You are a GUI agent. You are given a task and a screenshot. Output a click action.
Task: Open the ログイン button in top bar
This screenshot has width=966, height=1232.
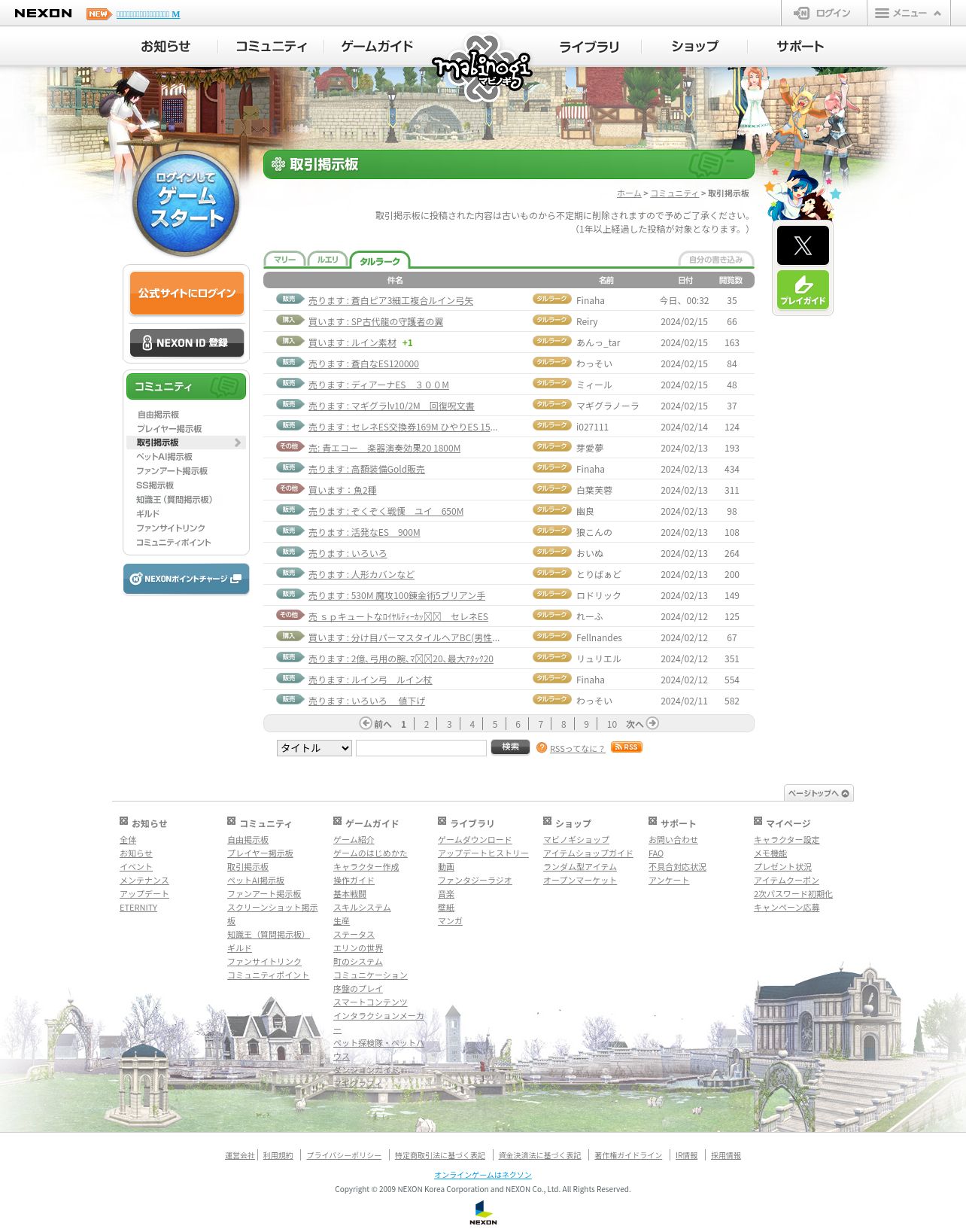(823, 13)
